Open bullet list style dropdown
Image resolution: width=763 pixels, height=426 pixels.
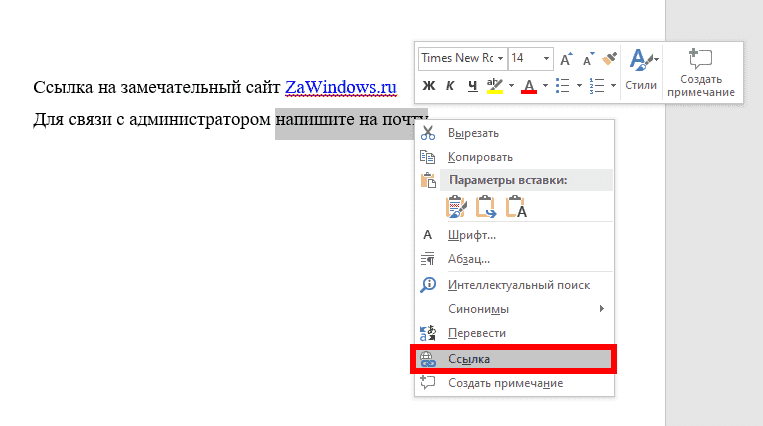579,86
